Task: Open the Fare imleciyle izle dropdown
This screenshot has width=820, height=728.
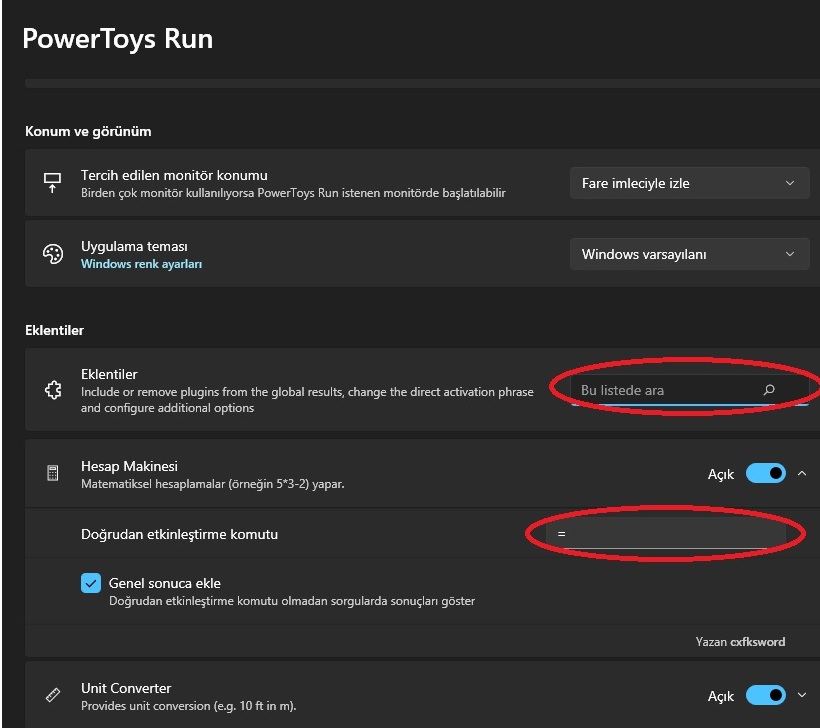Action: (689, 183)
